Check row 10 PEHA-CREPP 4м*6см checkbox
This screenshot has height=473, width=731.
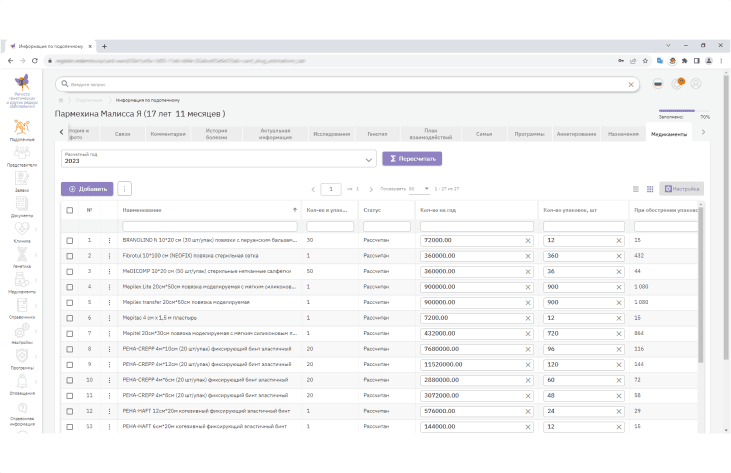click(x=69, y=380)
